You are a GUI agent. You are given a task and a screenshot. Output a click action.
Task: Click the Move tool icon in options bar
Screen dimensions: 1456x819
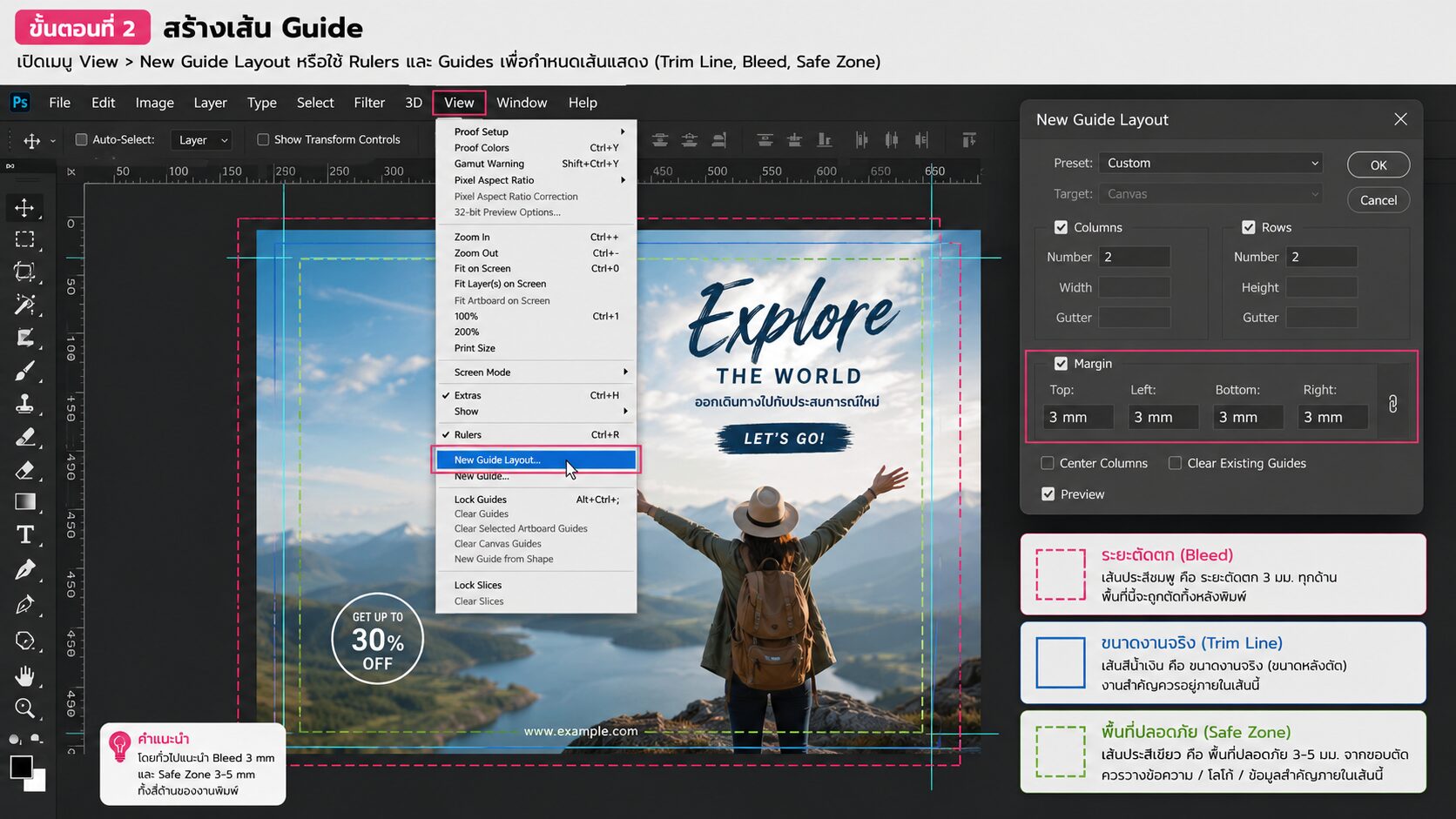click(31, 140)
